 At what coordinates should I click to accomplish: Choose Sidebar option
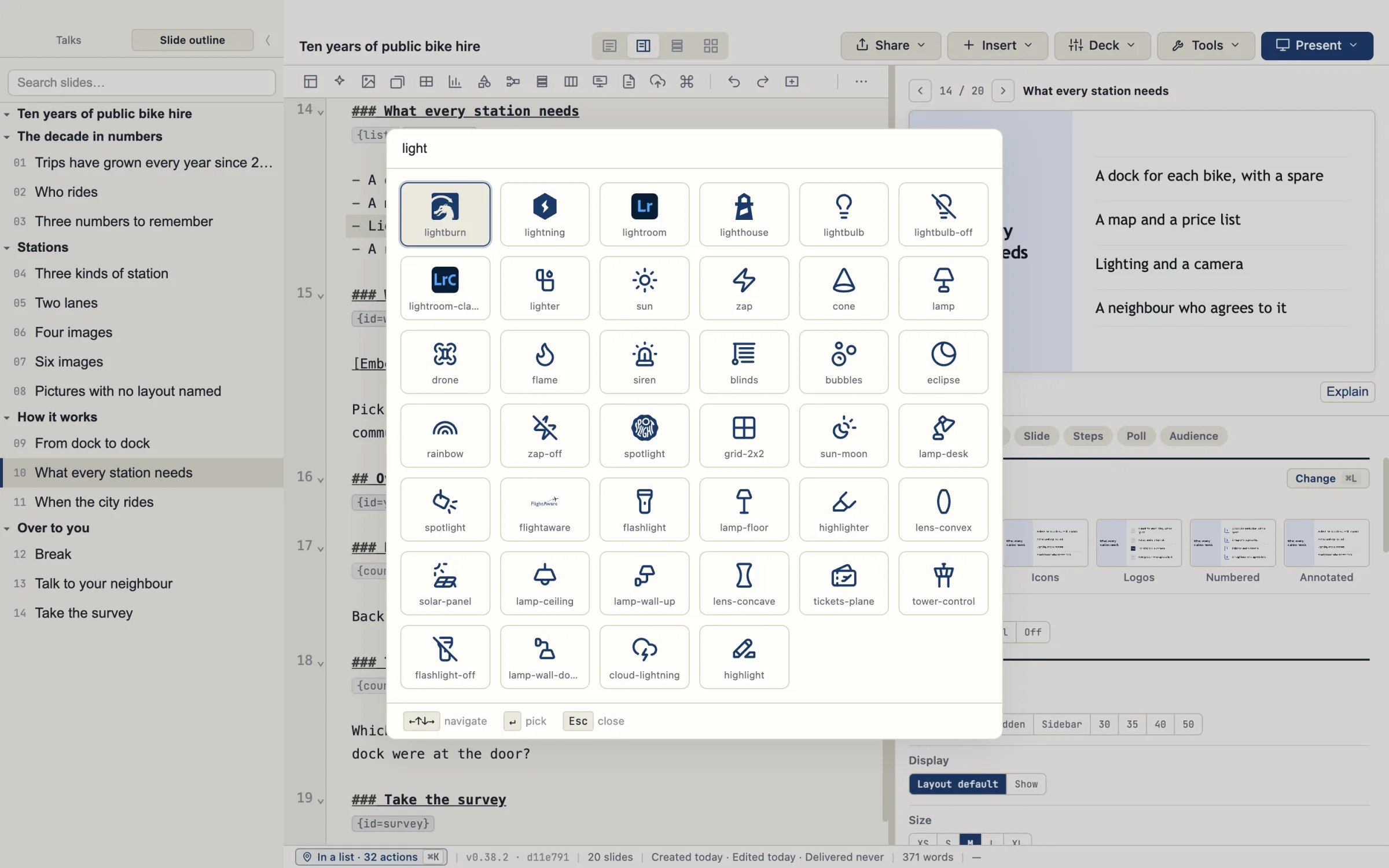(x=1061, y=724)
